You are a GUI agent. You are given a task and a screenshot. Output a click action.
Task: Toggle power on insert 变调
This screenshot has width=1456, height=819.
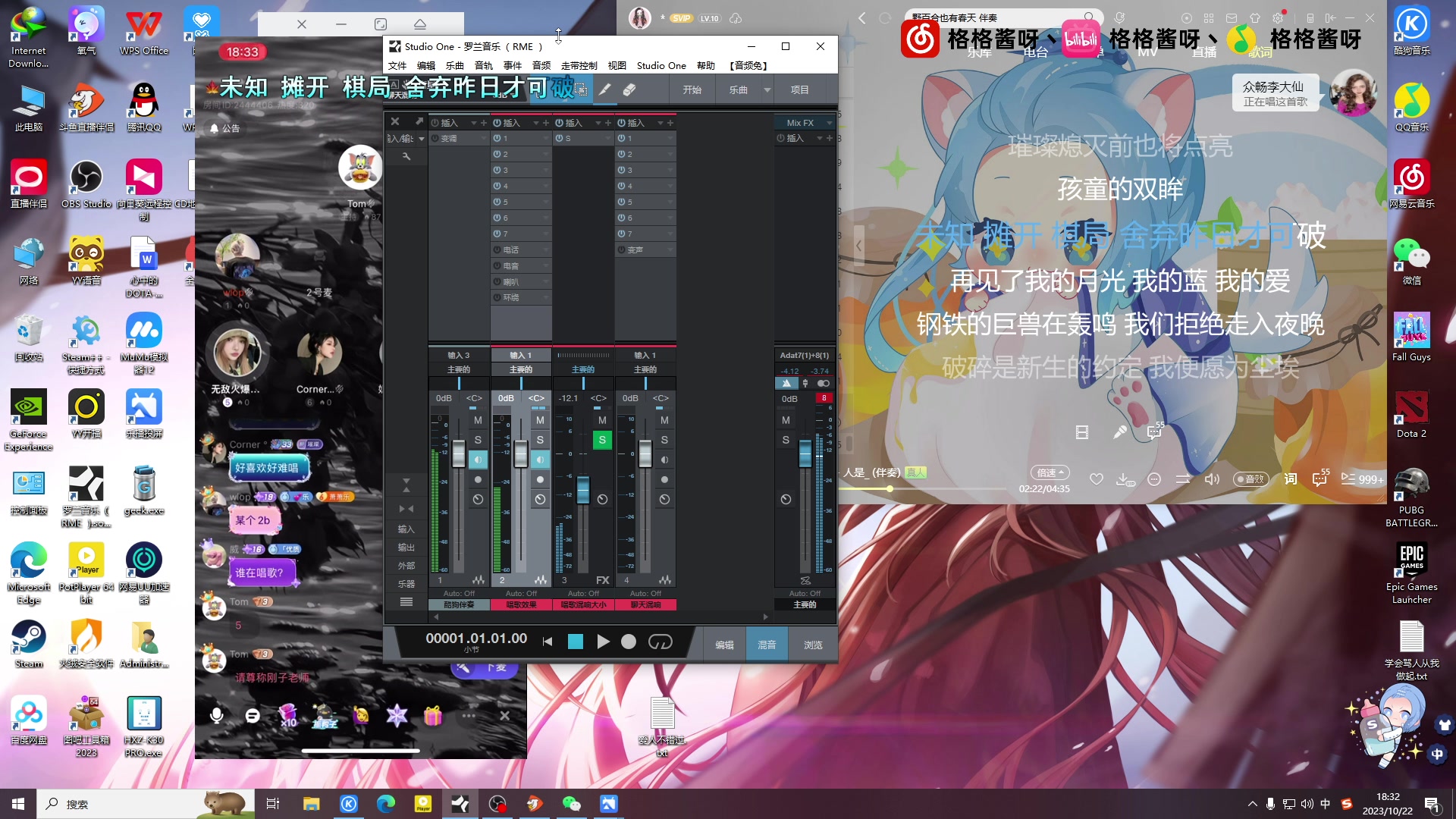pyautogui.click(x=435, y=139)
